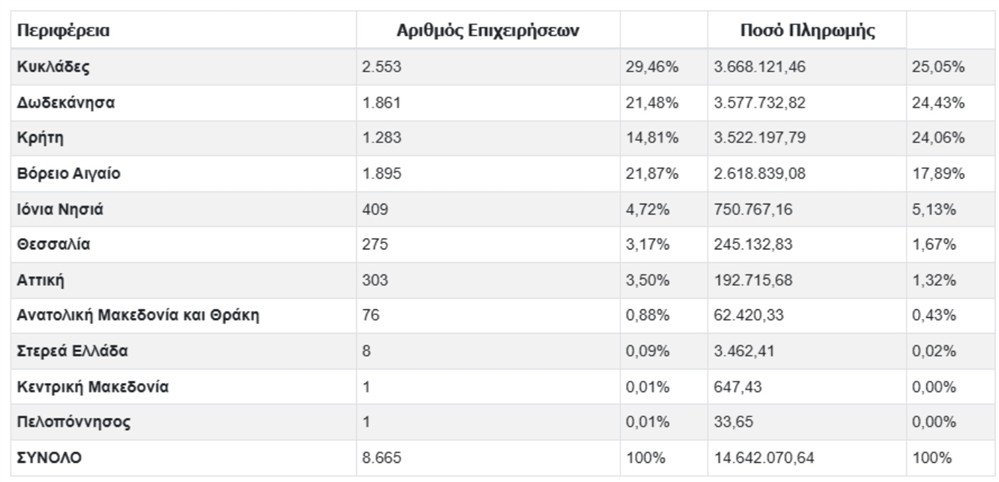Click the Αριθμός Επιχειρήσεων column header
Image resolution: width=999 pixels, height=482 pixels.
pos(488,31)
